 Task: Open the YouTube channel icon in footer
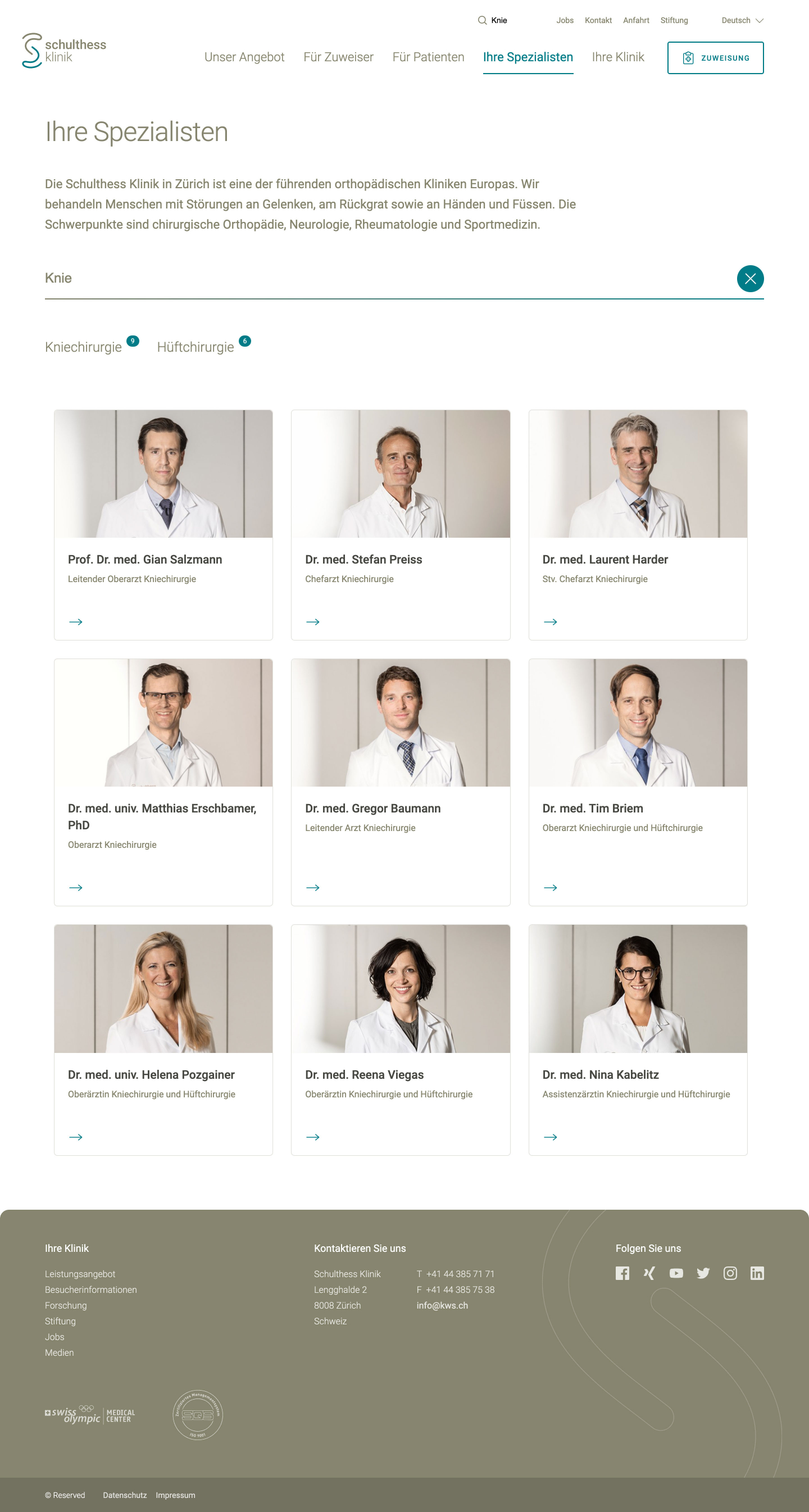tap(676, 1273)
